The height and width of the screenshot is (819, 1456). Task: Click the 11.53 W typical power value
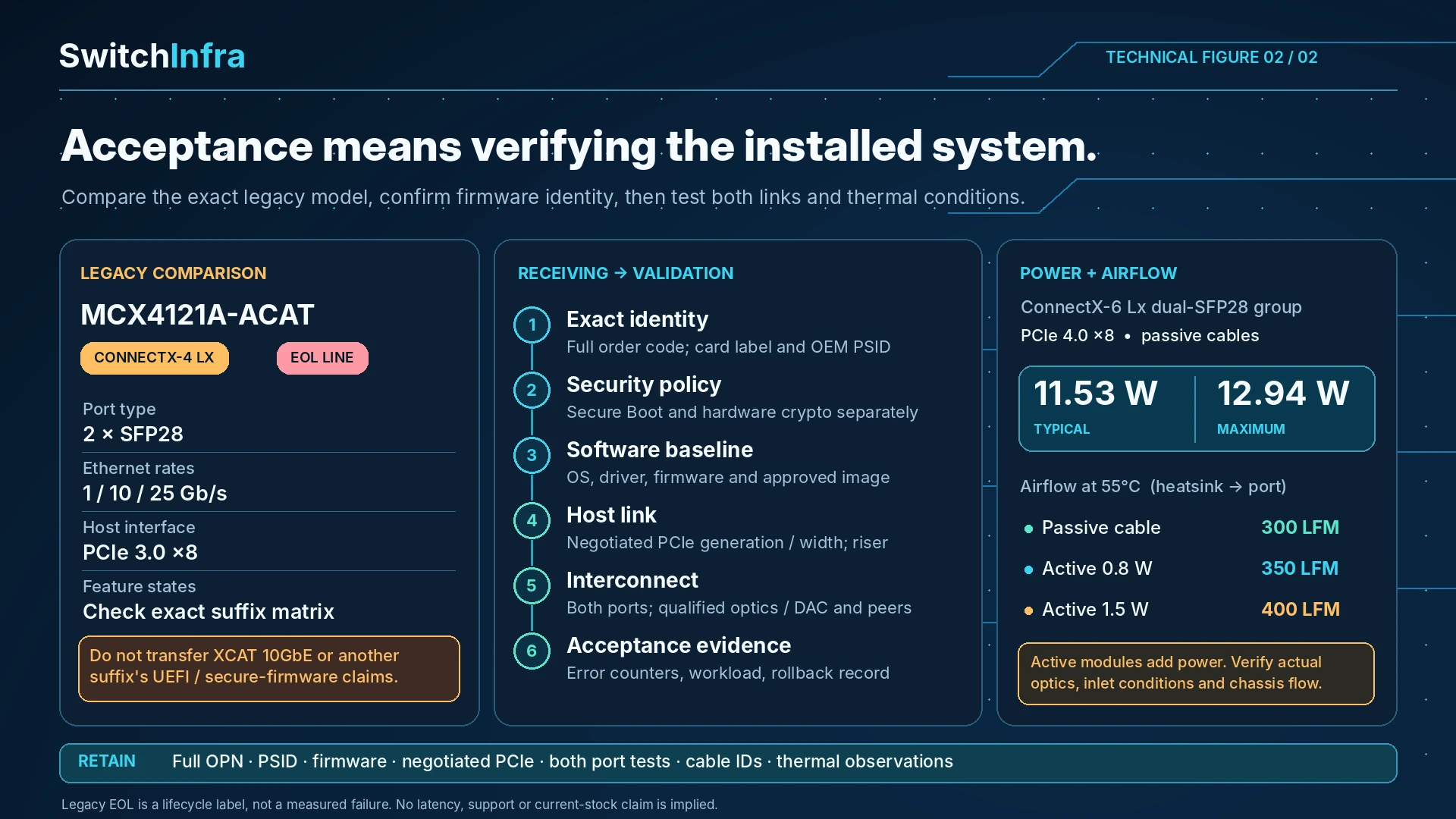tap(1096, 394)
